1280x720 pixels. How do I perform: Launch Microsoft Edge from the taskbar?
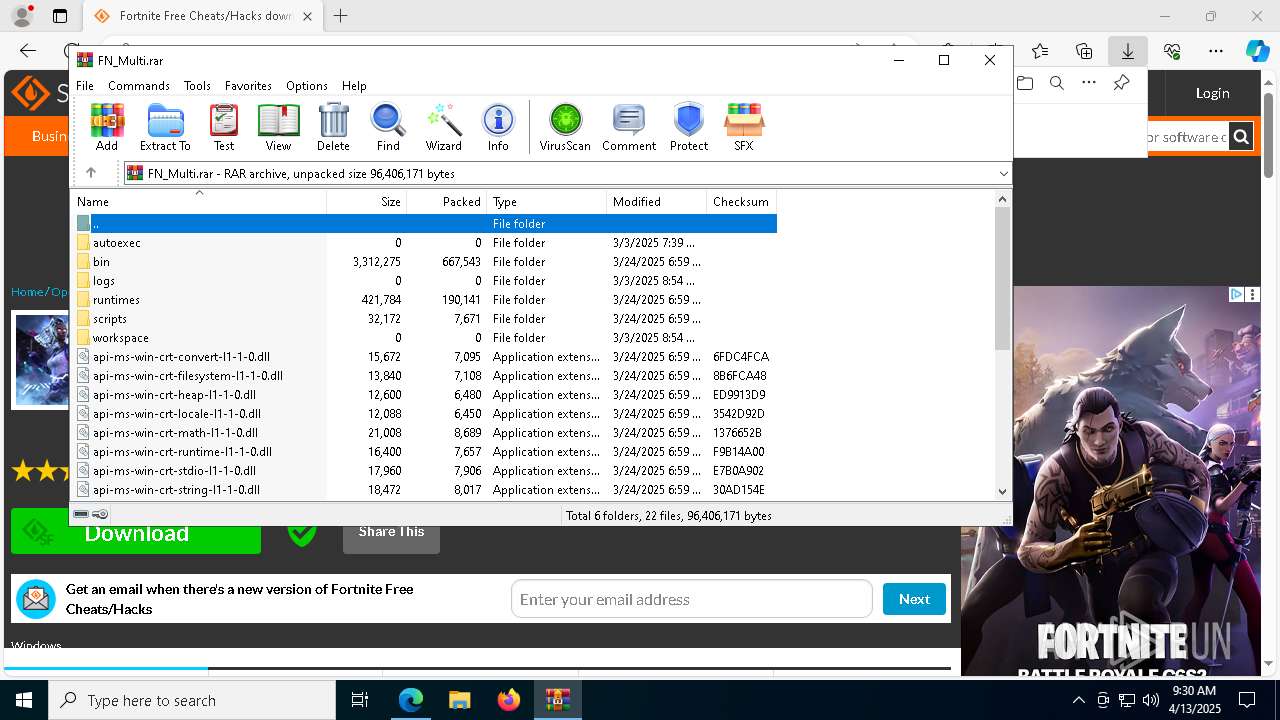tap(411, 700)
